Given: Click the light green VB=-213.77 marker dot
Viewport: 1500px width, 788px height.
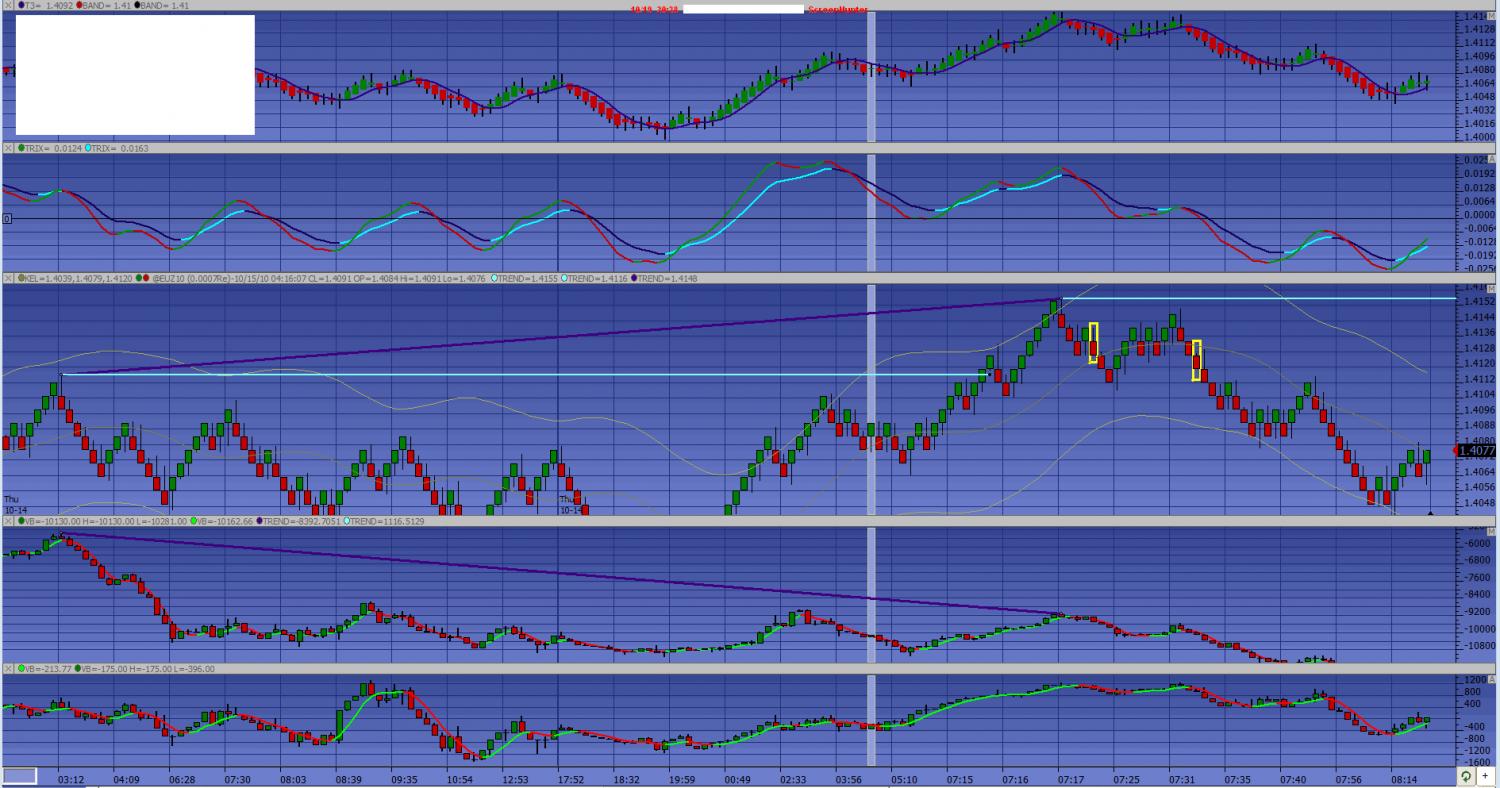Looking at the screenshot, I should pyautogui.click(x=21, y=668).
